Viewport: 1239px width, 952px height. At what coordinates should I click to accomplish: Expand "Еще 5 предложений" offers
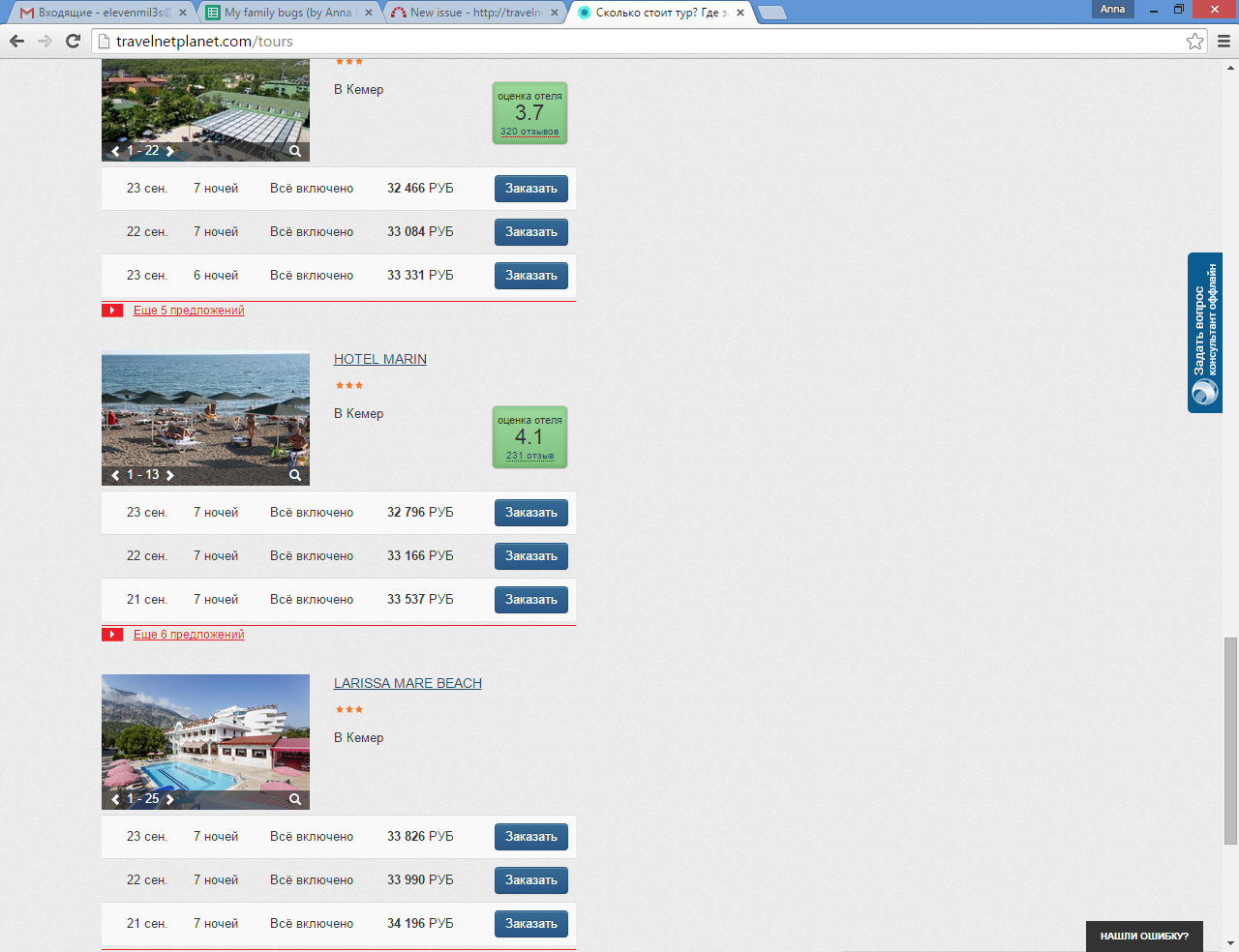[x=189, y=311]
